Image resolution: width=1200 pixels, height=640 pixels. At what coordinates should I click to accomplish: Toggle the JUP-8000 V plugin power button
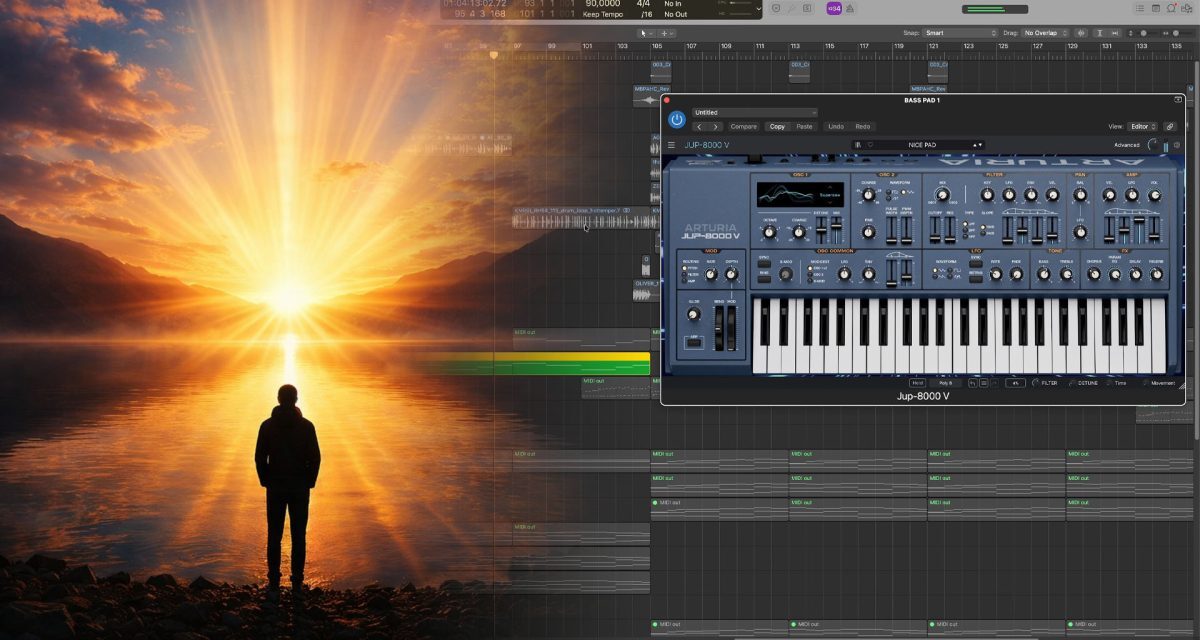(677, 119)
